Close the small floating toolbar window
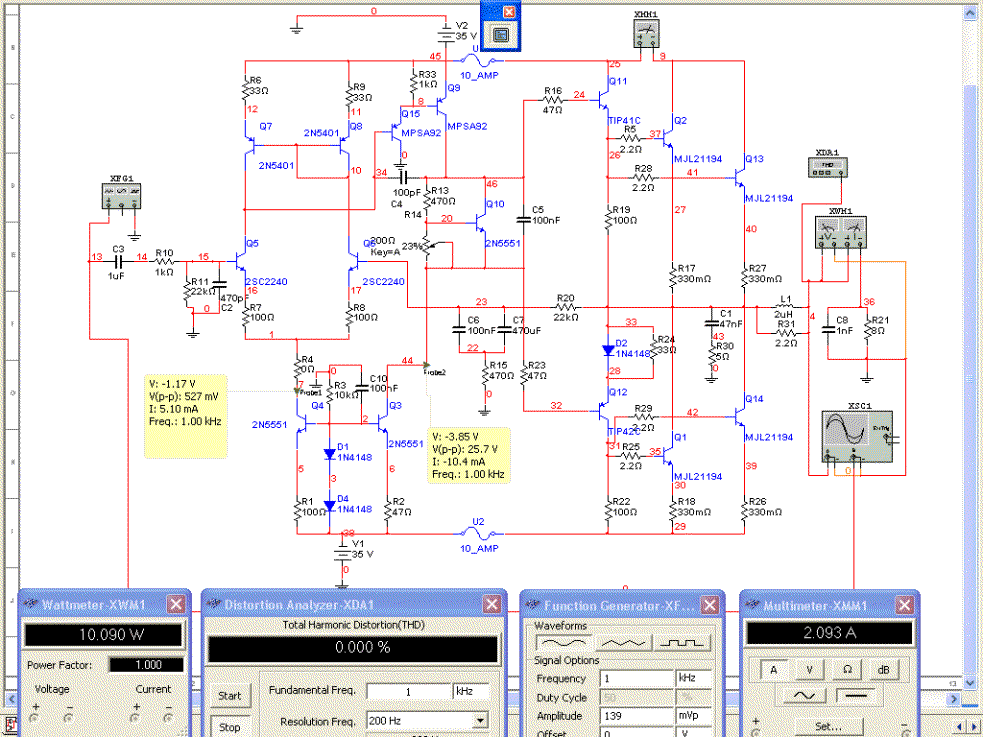The height and width of the screenshot is (737, 983). tap(510, 11)
